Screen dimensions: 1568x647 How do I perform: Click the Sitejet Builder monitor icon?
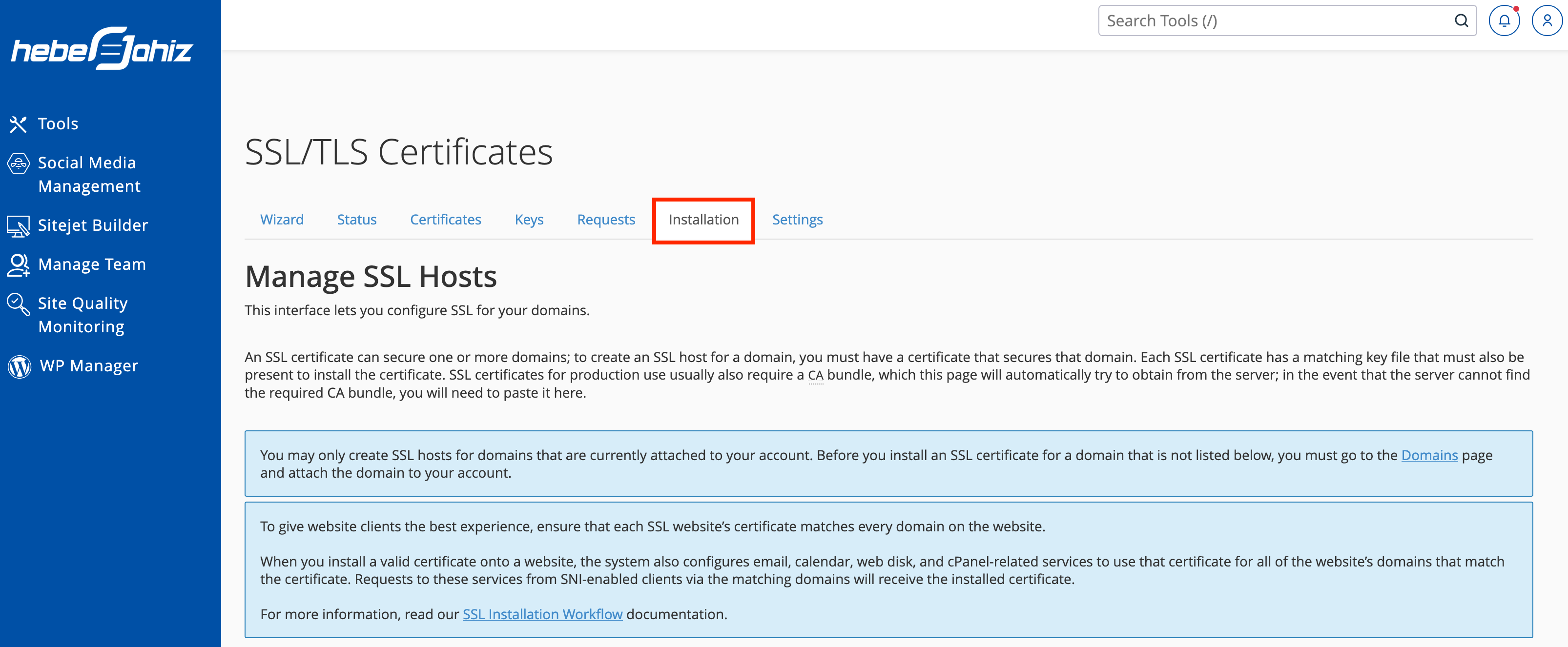point(18,226)
